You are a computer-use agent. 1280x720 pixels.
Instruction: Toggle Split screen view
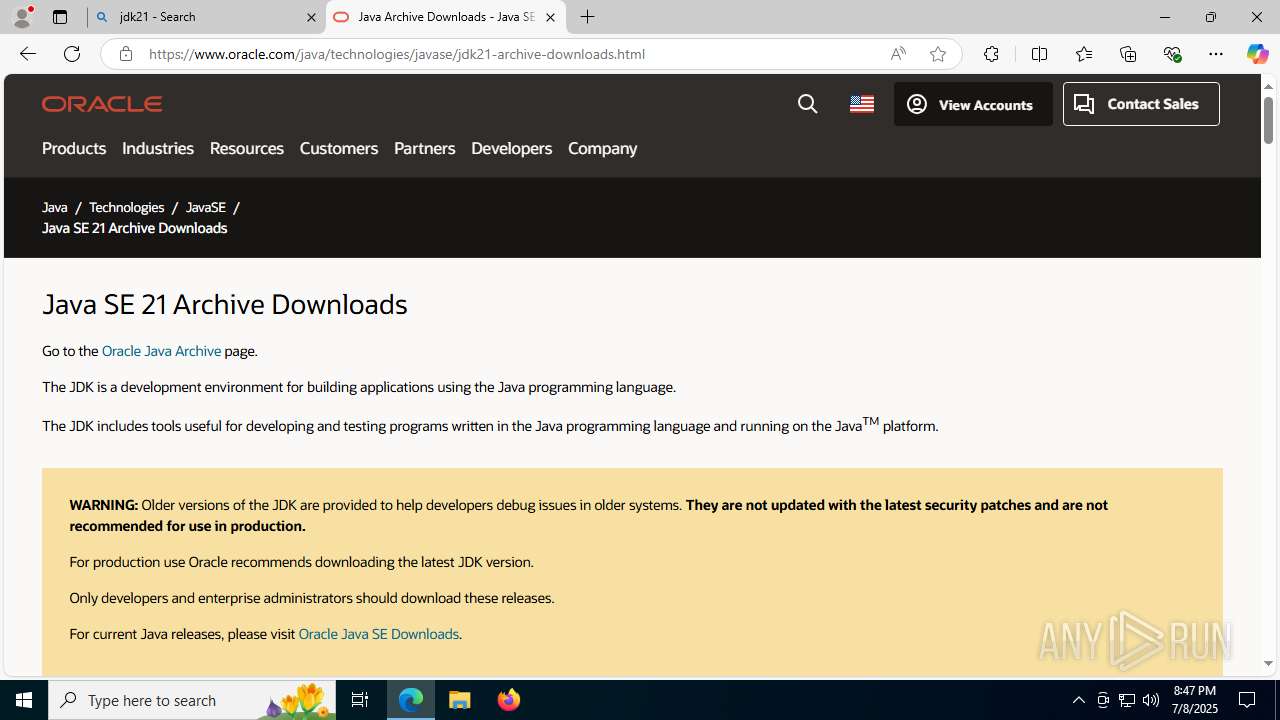(x=1039, y=54)
